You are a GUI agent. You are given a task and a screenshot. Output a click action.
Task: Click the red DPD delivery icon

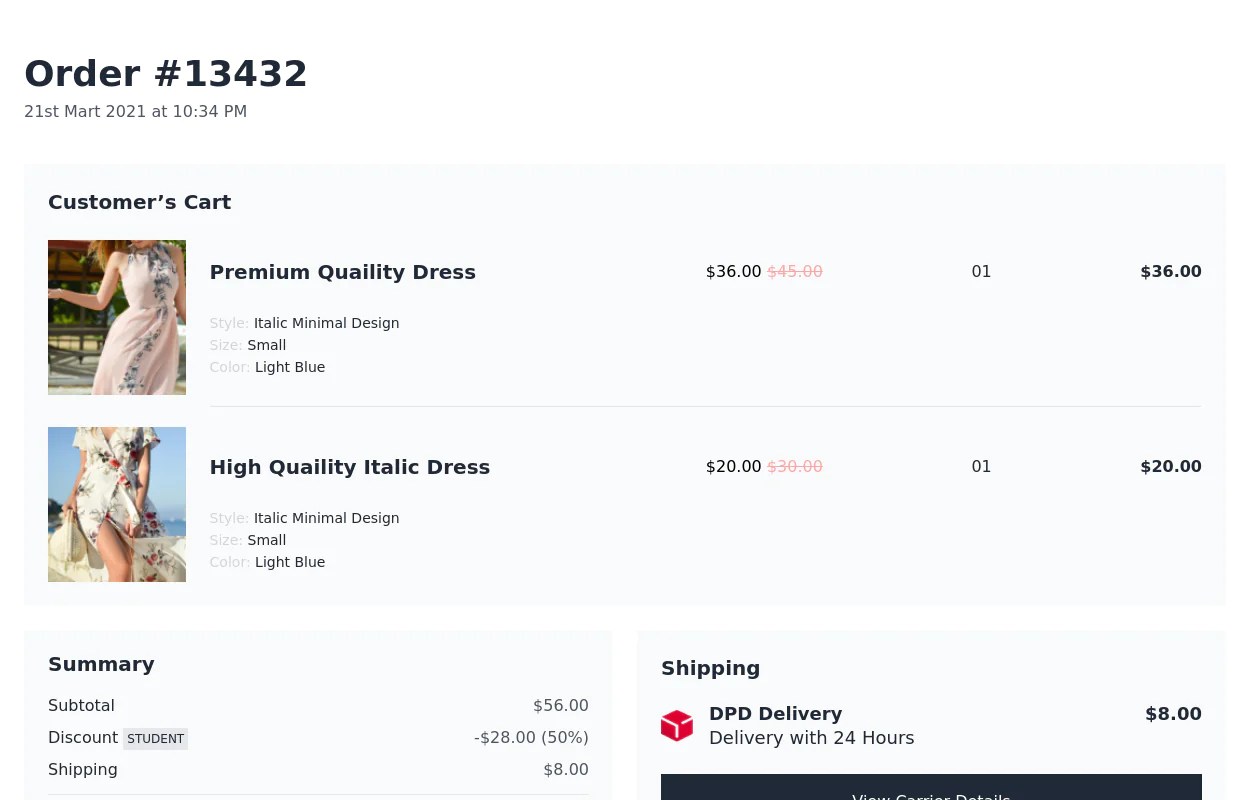[677, 725]
